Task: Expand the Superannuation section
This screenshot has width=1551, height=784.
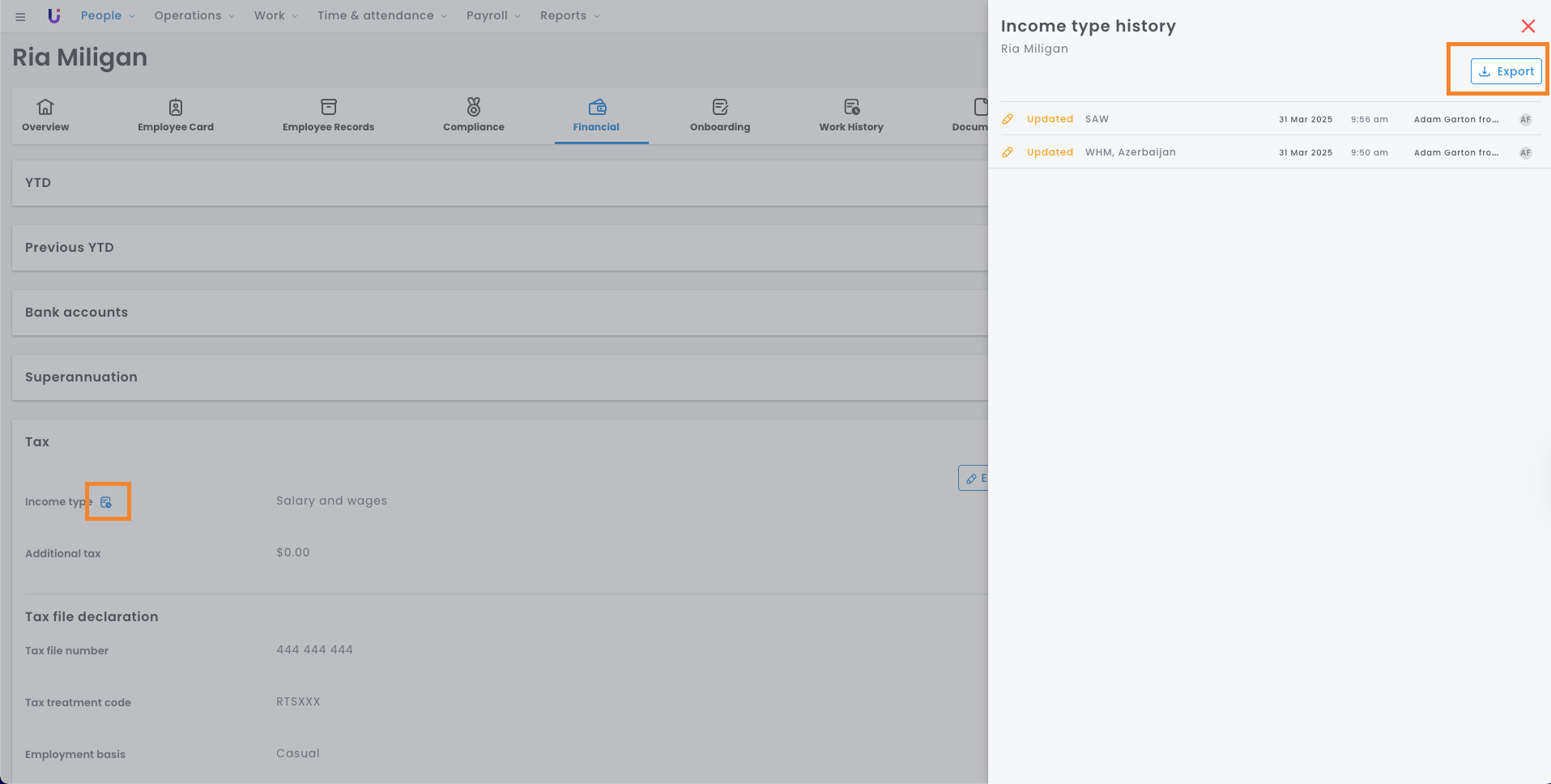Action: point(81,377)
